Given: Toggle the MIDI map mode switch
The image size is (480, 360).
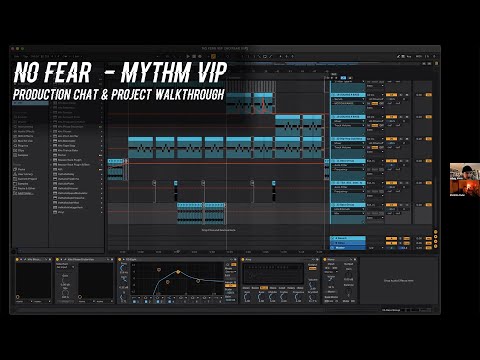Looking at the screenshot, I should pos(419,57).
